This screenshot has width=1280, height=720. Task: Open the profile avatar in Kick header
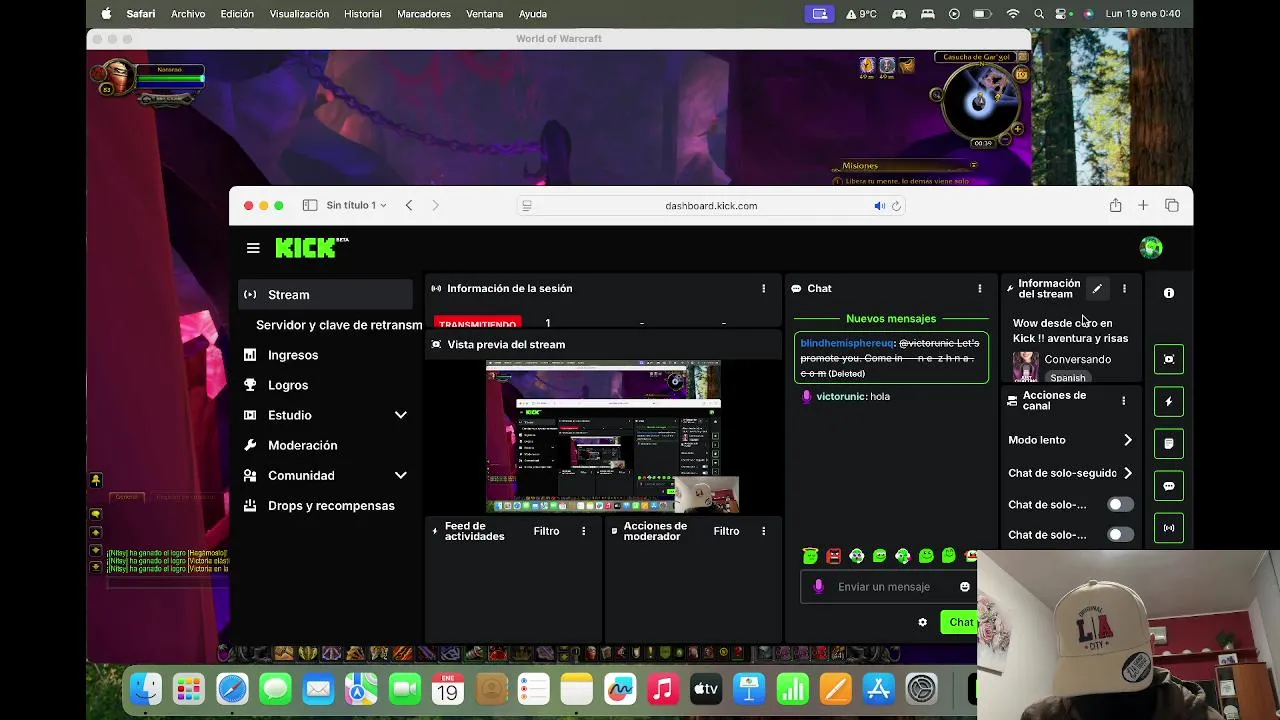point(1151,248)
